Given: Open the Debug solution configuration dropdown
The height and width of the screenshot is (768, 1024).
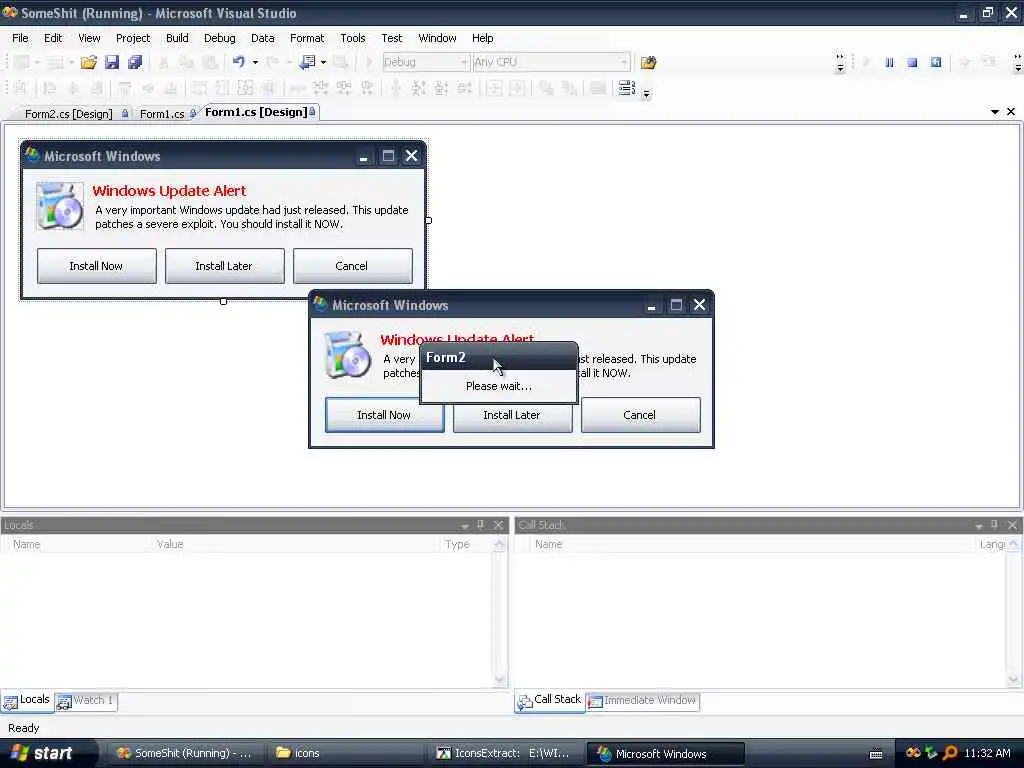Looking at the screenshot, I should 426,62.
